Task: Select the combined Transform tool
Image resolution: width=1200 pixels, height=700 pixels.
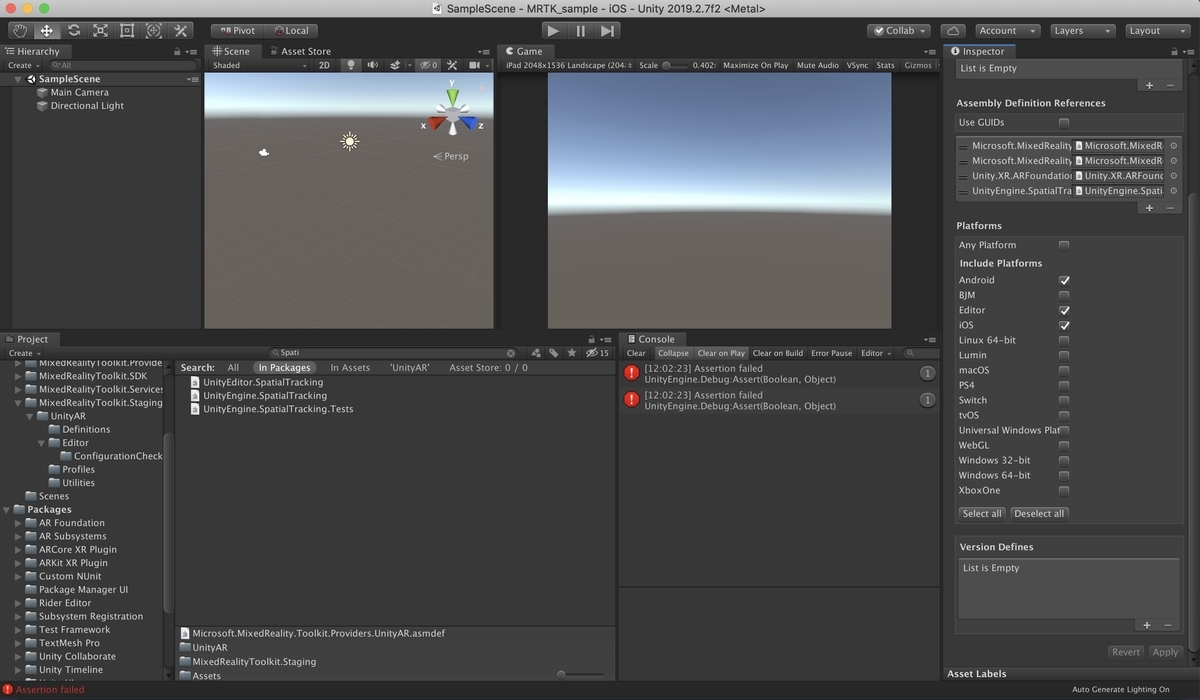Action: point(153,31)
